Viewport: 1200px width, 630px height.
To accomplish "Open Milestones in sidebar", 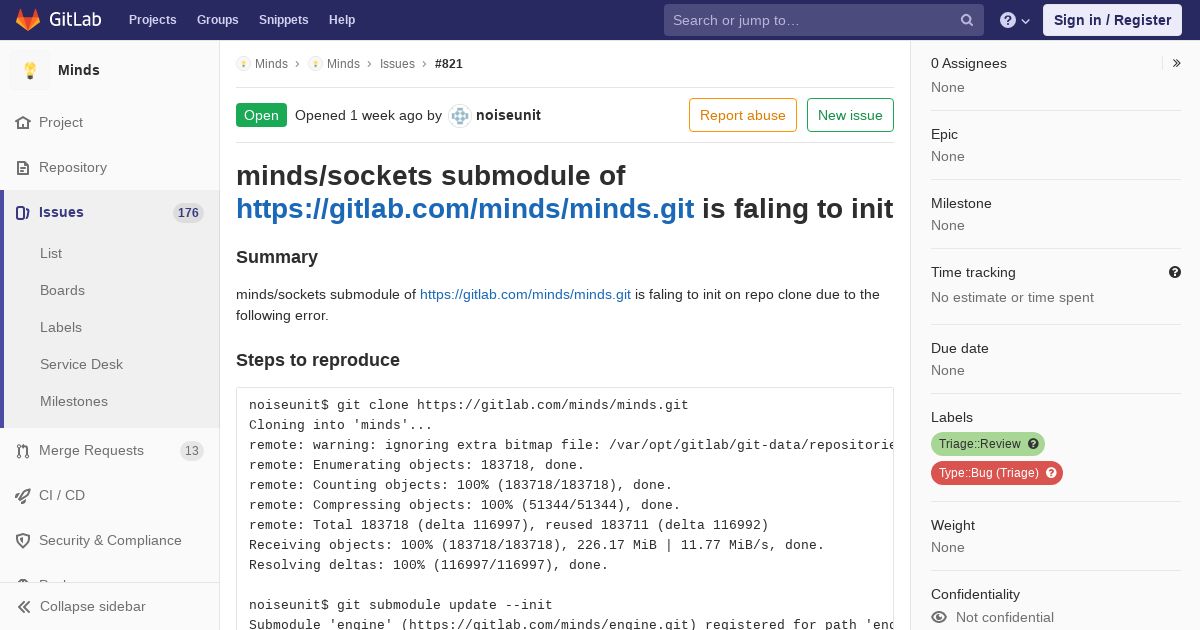I will (x=74, y=402).
